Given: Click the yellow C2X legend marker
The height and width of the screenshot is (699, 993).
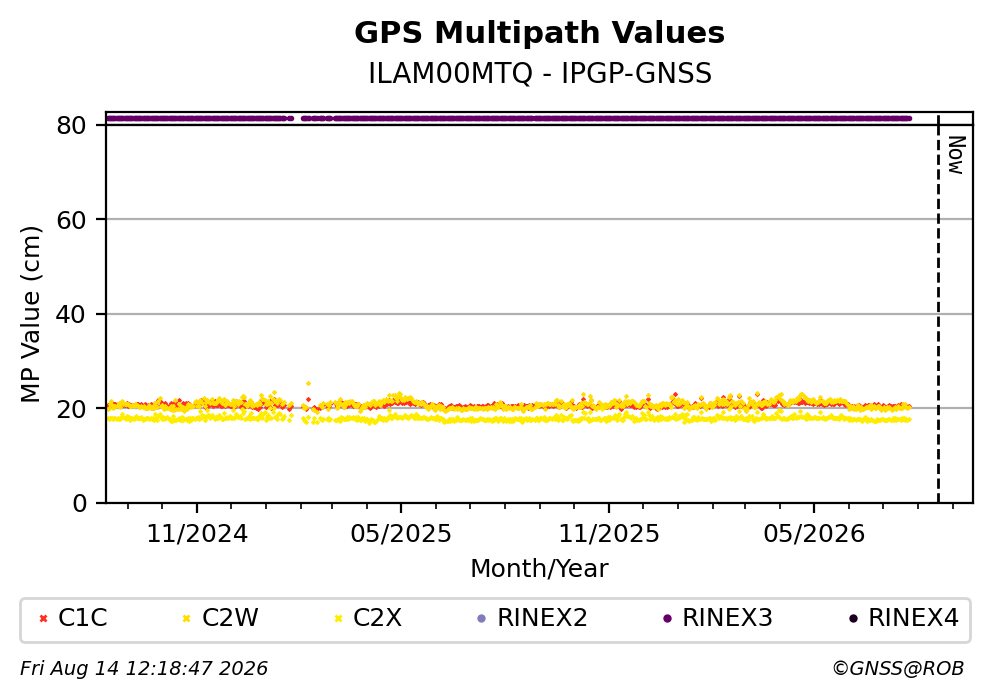Looking at the screenshot, I should (338, 619).
